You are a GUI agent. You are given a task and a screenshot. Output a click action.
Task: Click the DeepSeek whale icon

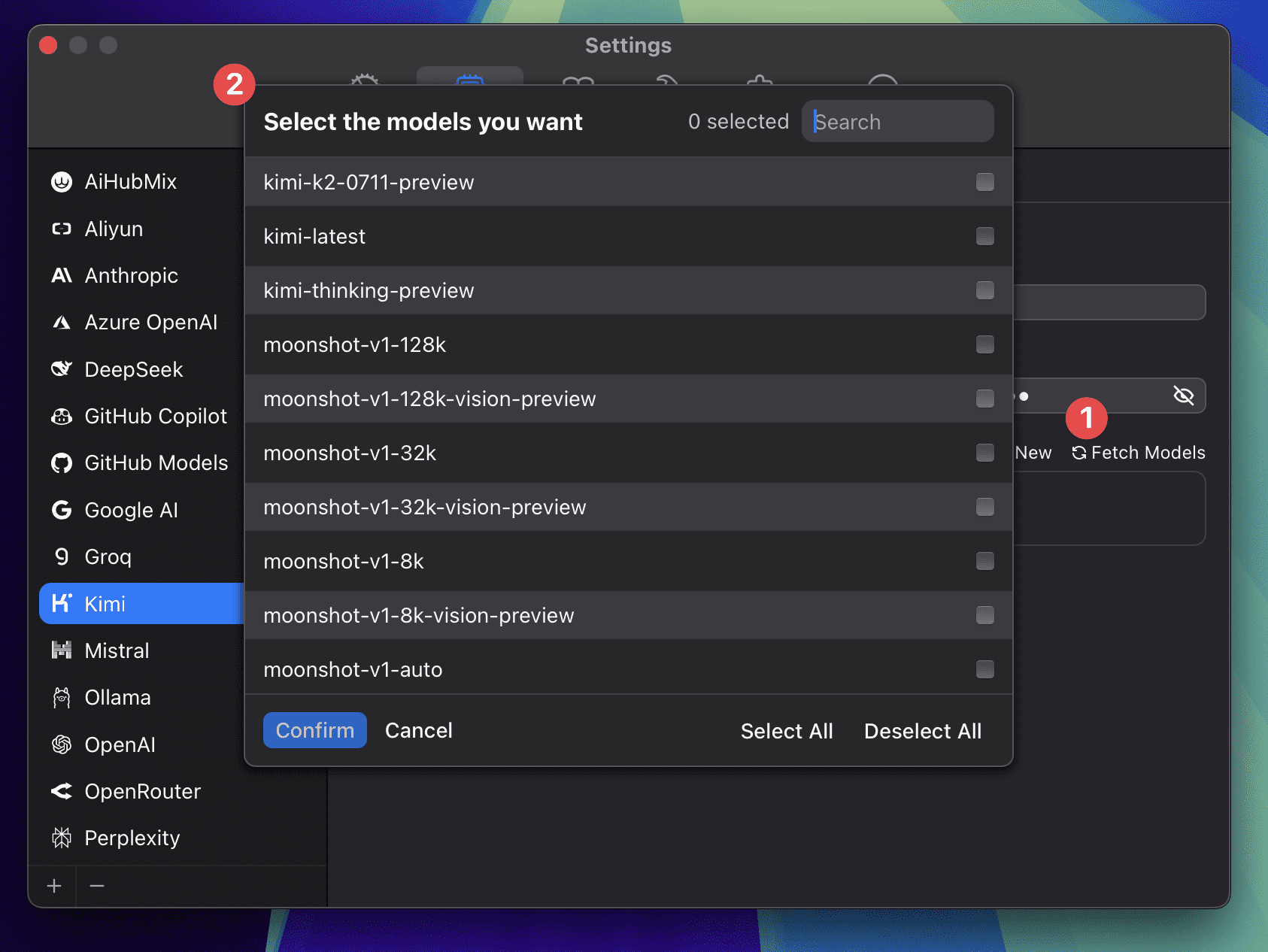pos(62,369)
